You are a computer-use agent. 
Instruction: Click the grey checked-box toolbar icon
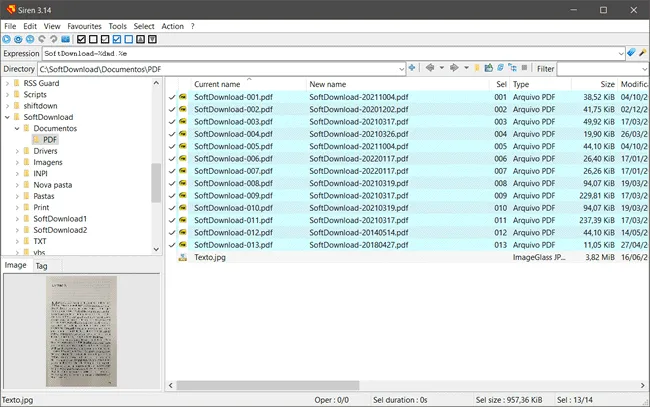[x=105, y=39]
